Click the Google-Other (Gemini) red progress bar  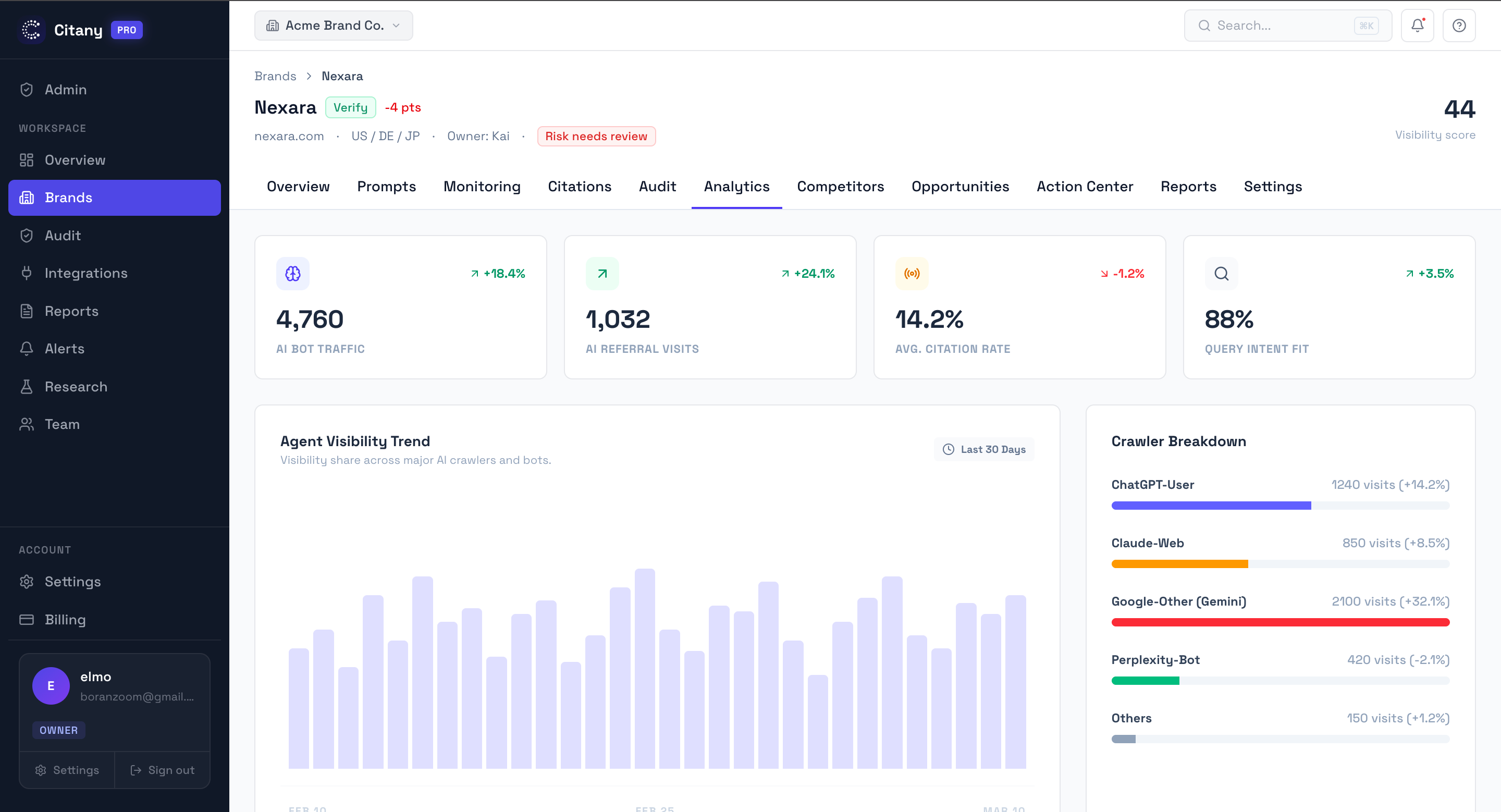coord(1280,622)
